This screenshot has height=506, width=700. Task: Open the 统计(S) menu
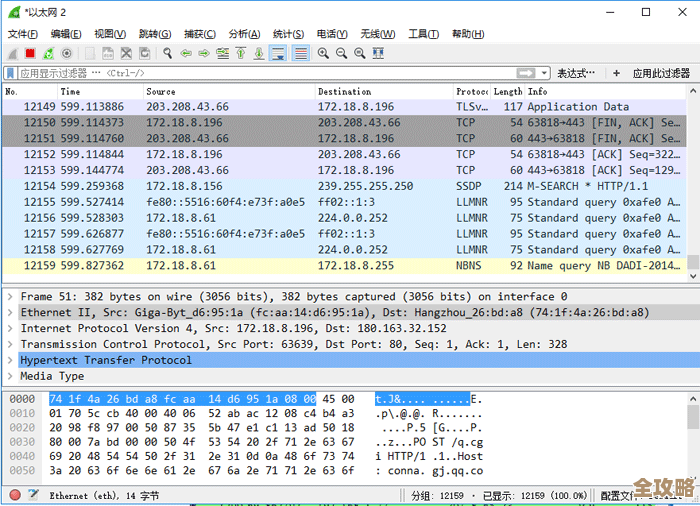point(289,34)
